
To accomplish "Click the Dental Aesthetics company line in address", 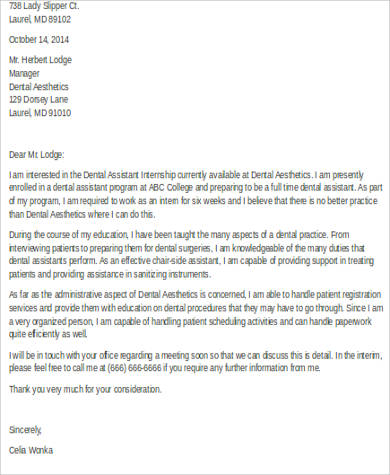I will (39, 87).
